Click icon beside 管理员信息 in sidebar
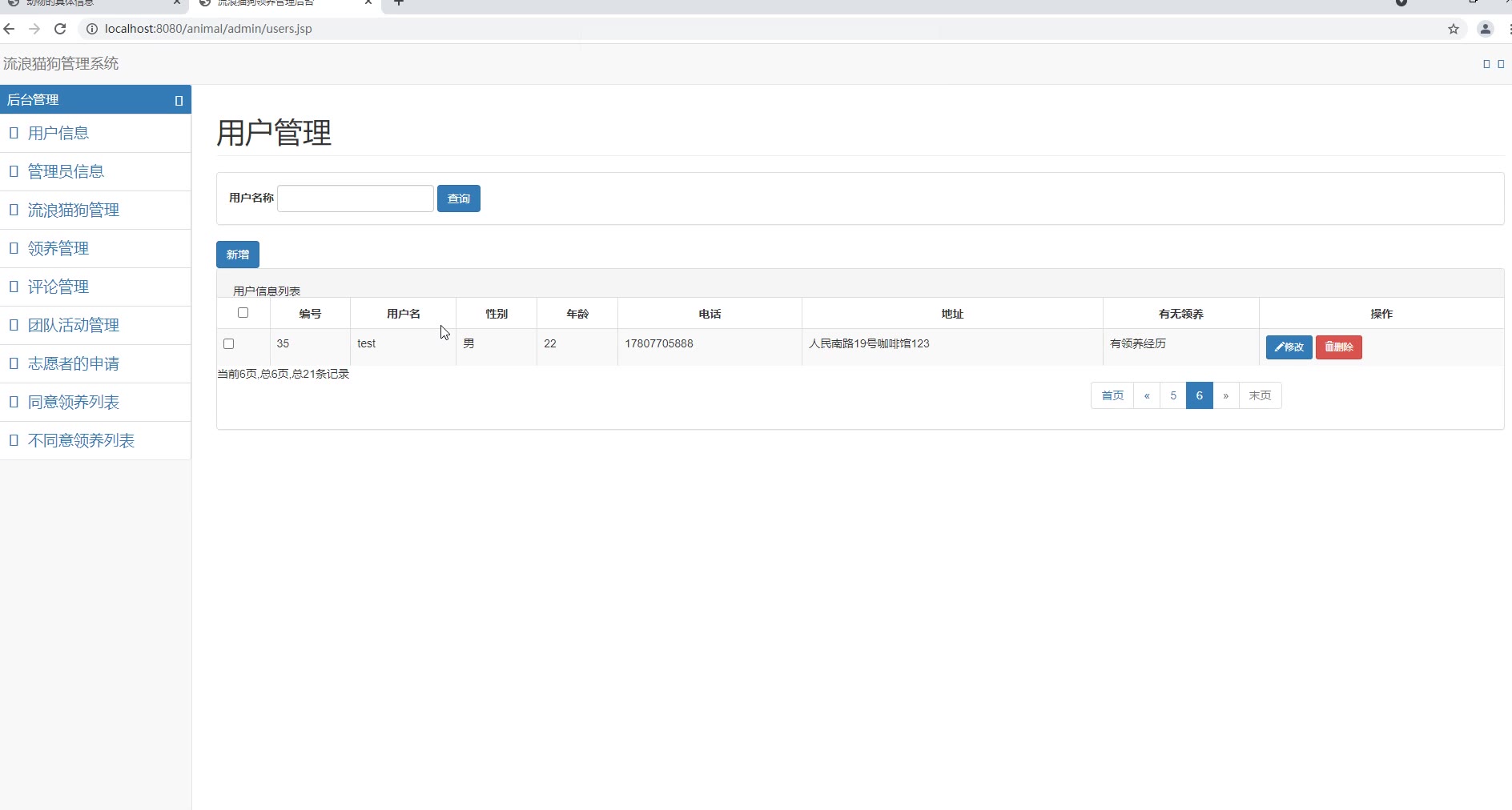This screenshot has width=1512, height=810. (x=14, y=171)
